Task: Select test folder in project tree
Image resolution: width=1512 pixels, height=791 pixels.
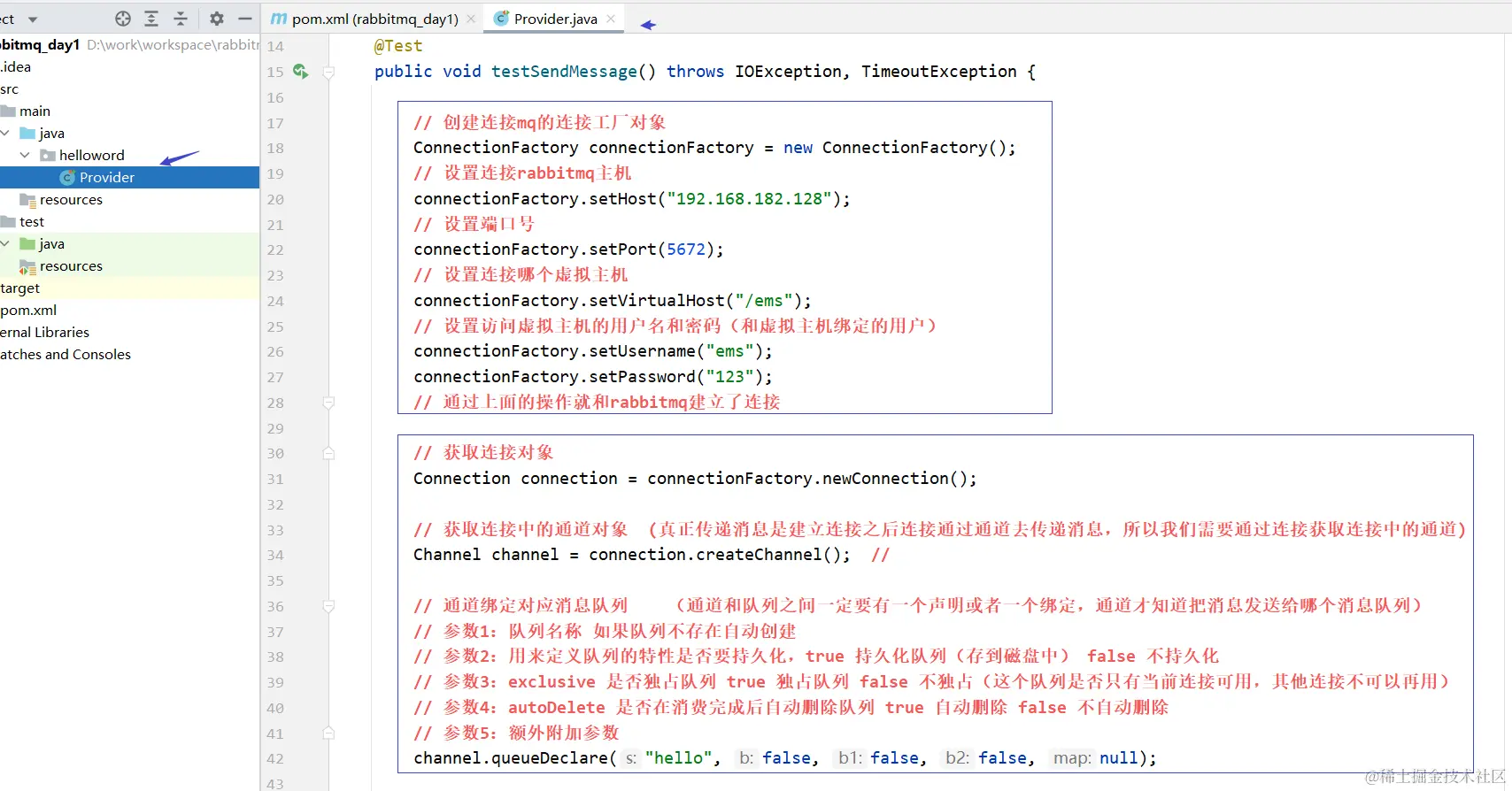Action: (x=31, y=221)
